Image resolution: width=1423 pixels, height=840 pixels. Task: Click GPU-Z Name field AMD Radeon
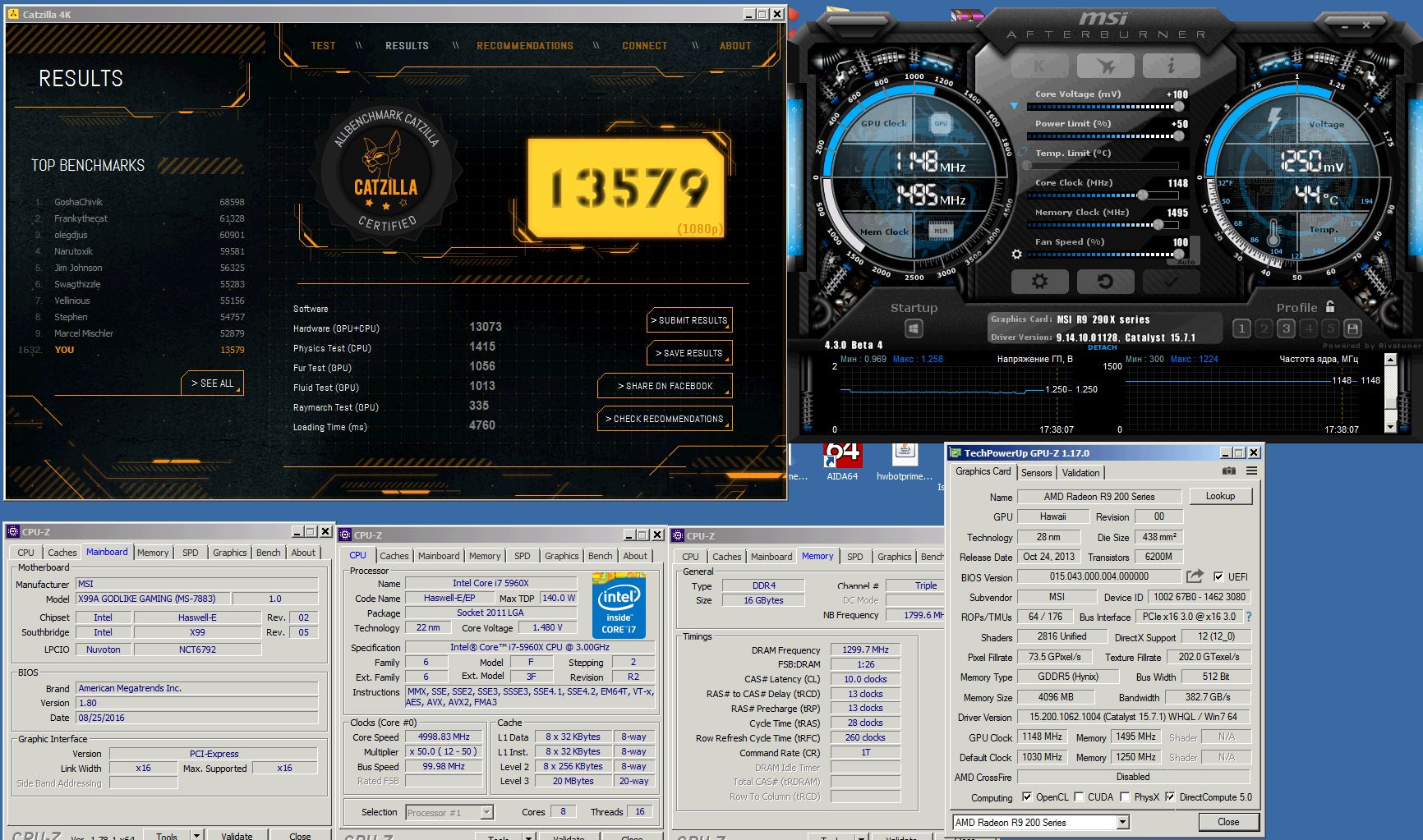coord(1099,497)
